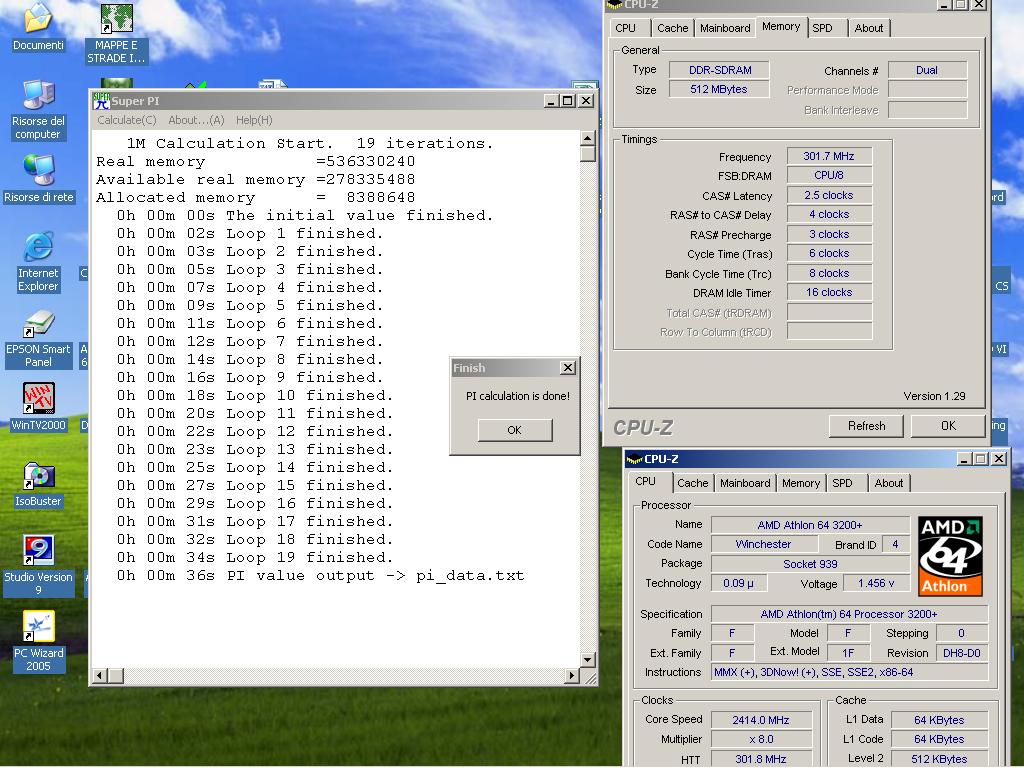Click the DRAM Idle Timer value 16 clocks
The image size is (1024, 768).
click(829, 293)
